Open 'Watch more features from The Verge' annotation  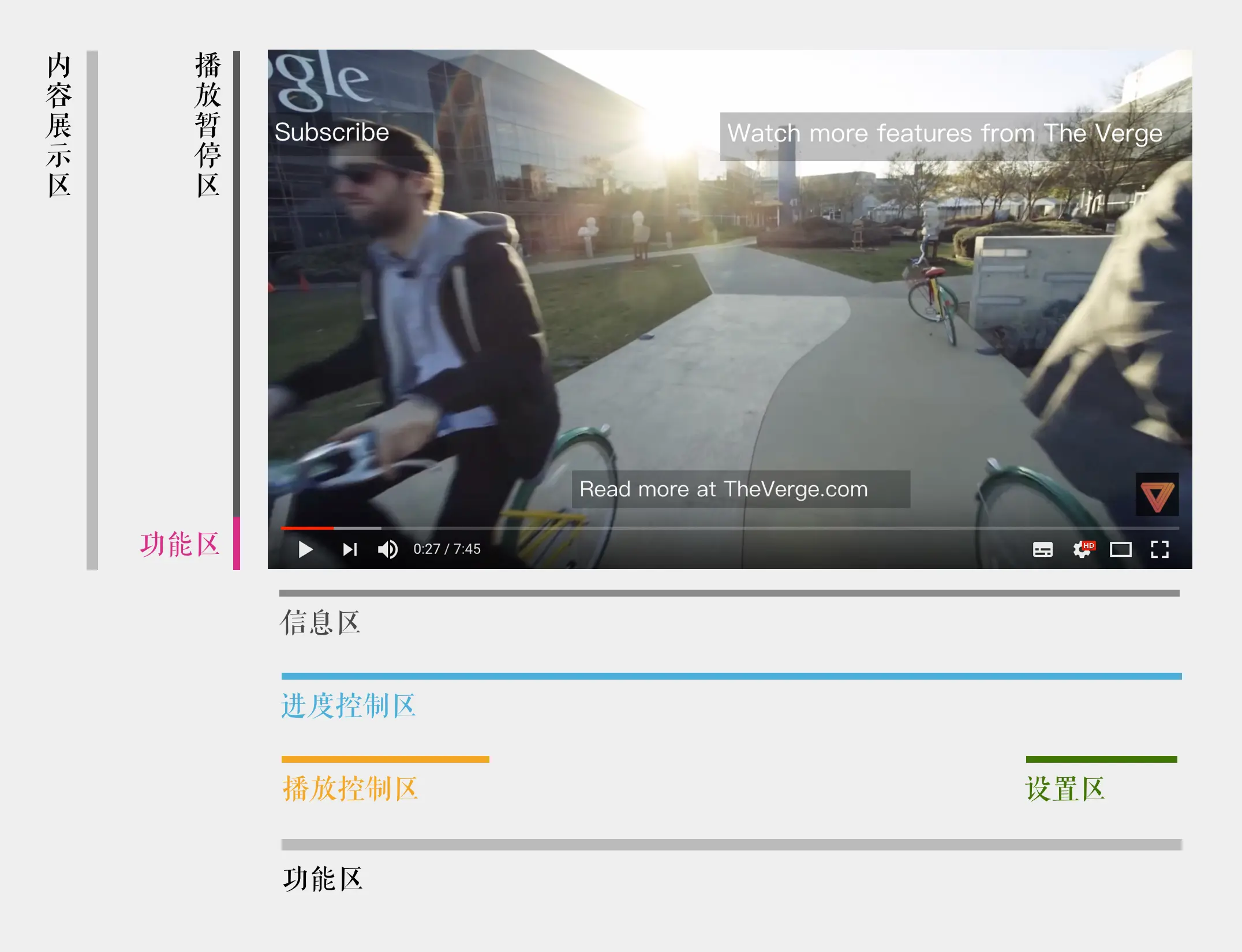(945, 134)
